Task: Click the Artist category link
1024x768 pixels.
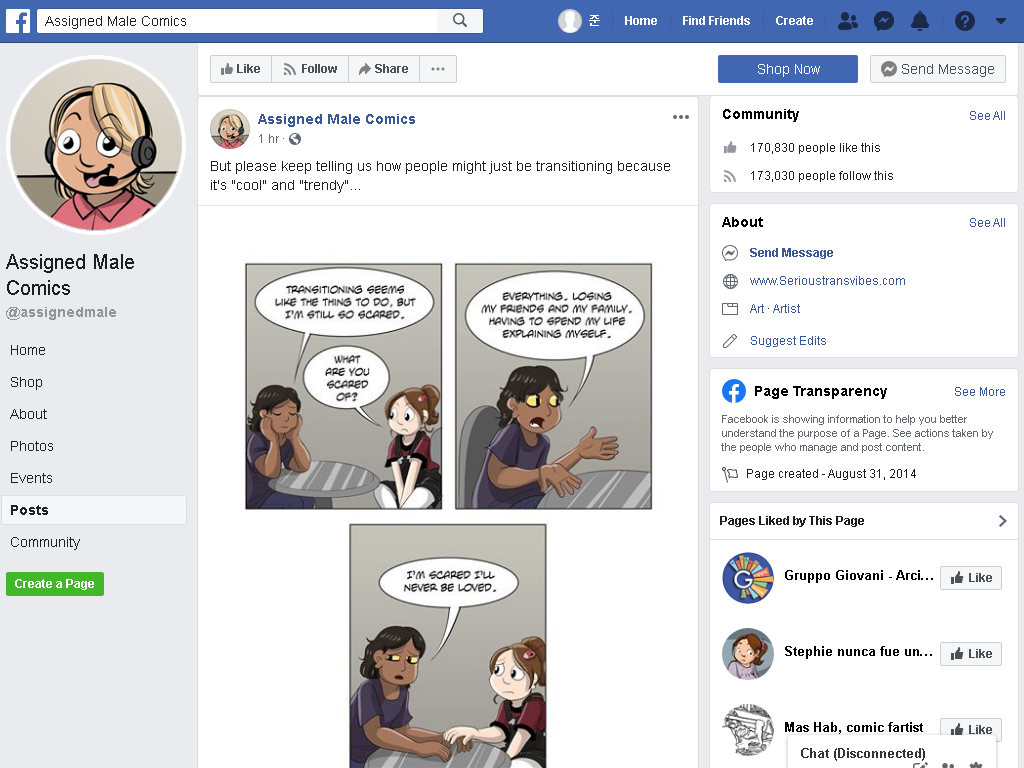Action: pos(786,309)
